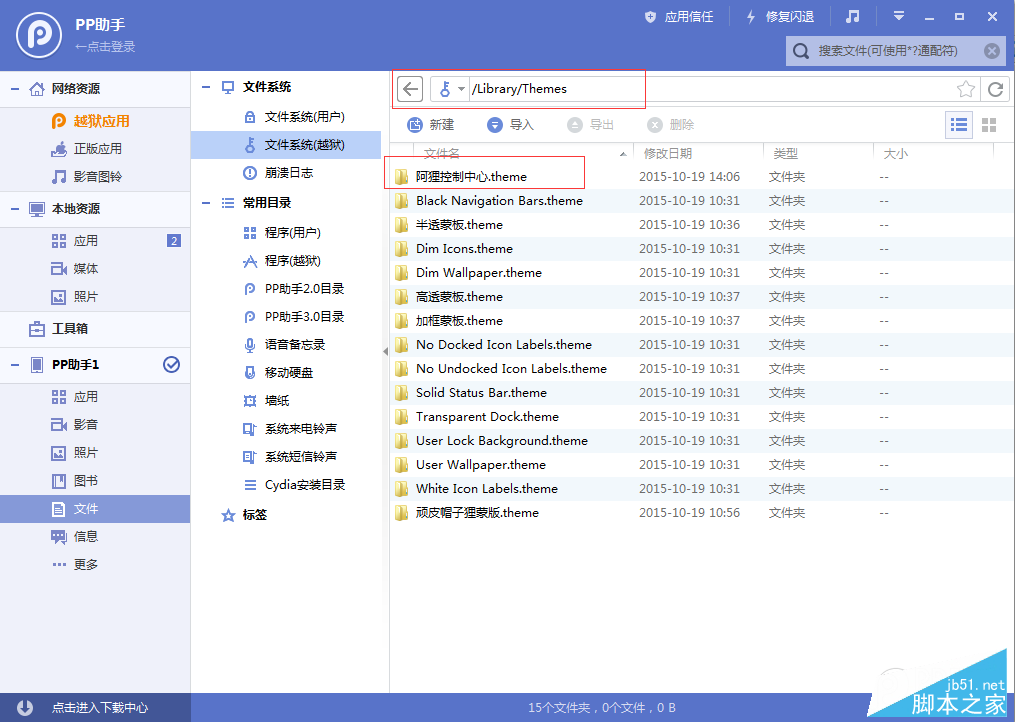Click the refresh icon in the address bar

point(995,88)
